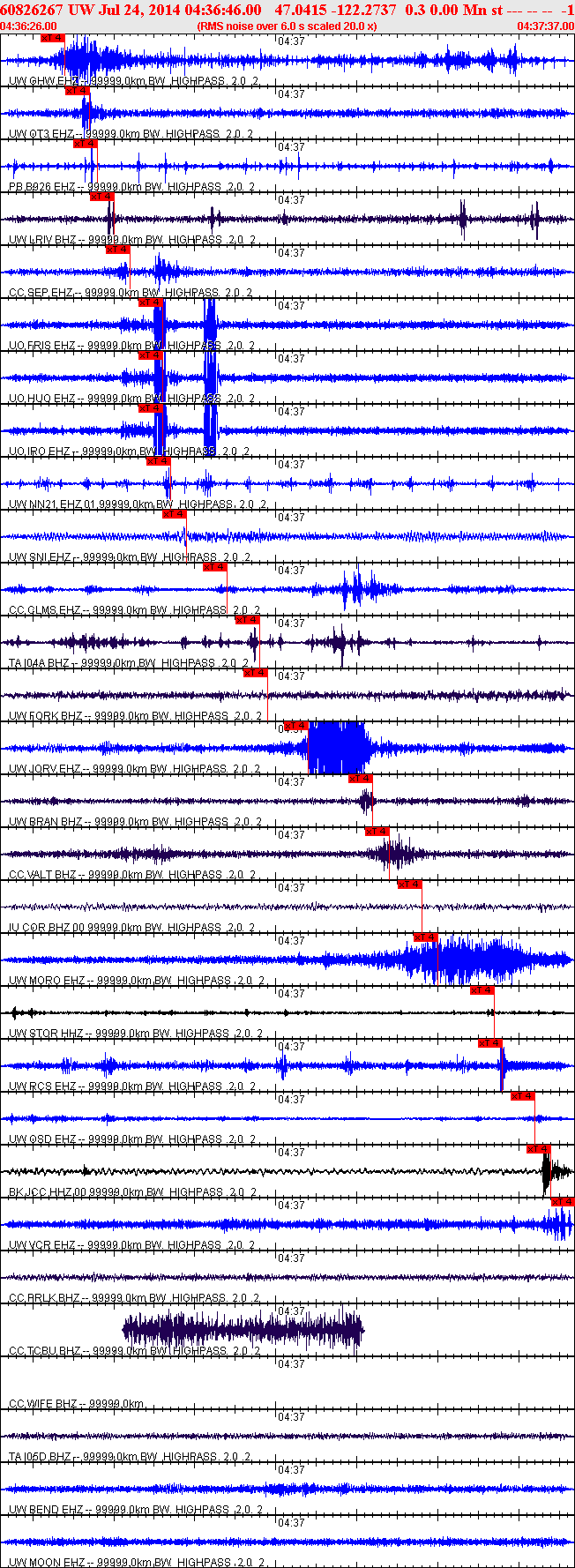Click the coordinates 47.0415 -122.2737
The height and width of the screenshot is (1568, 575).
[336, 10]
